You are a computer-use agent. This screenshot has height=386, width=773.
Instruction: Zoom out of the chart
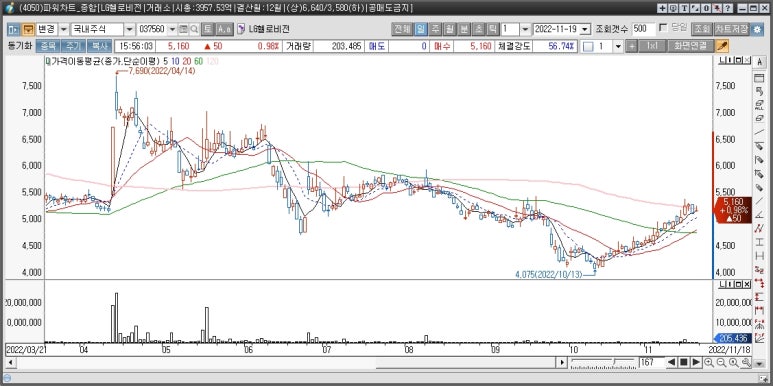click(721, 363)
